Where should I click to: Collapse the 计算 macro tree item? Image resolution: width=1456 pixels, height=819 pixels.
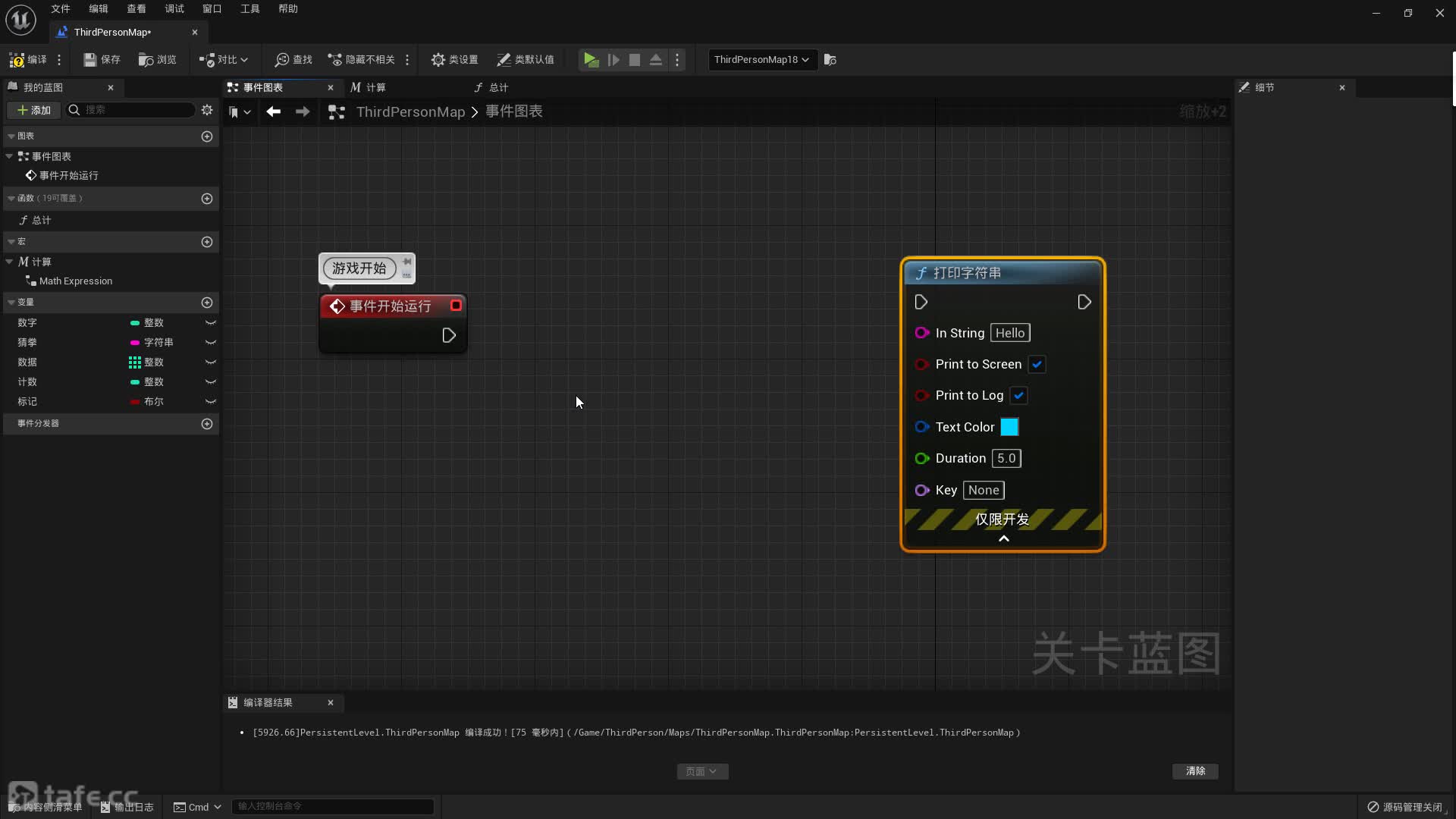tap(9, 262)
